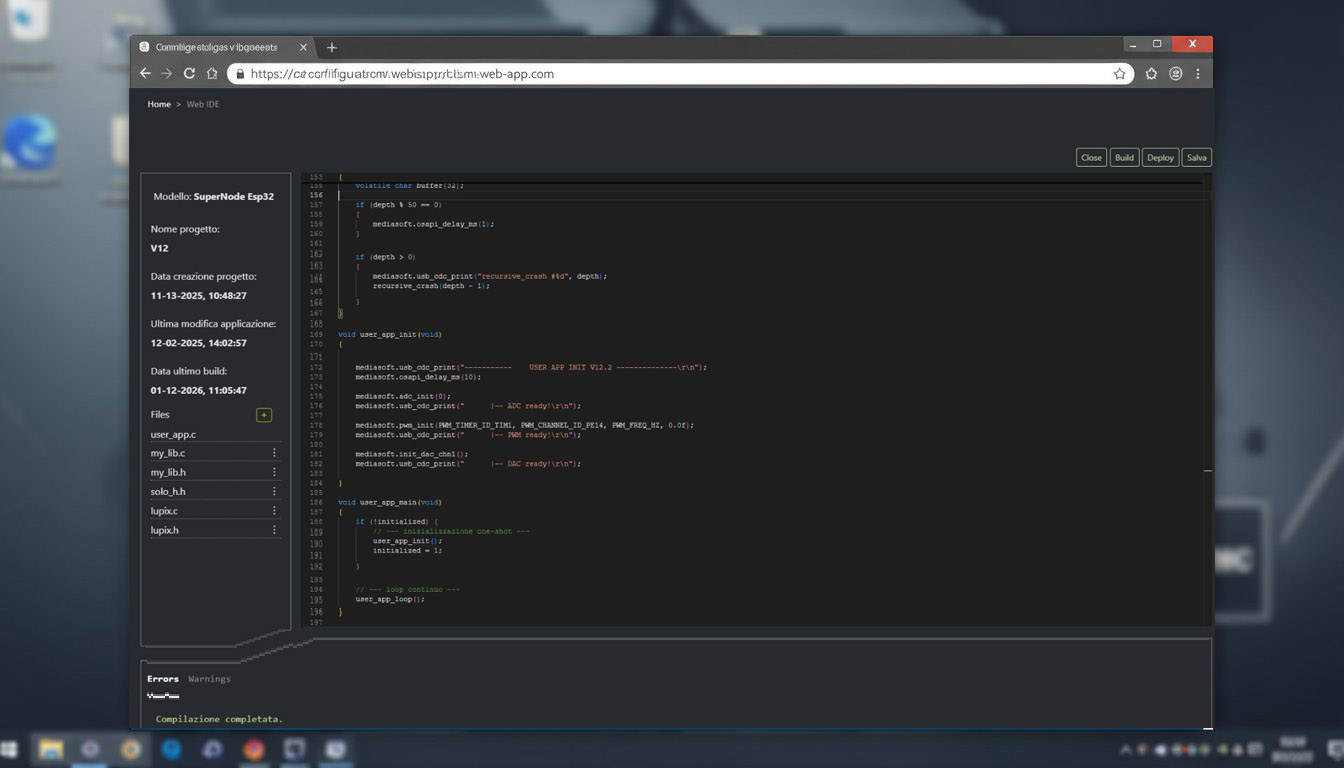Image resolution: width=1344 pixels, height=768 pixels.
Task: Add a new file with the plus icon
Action: click(264, 415)
